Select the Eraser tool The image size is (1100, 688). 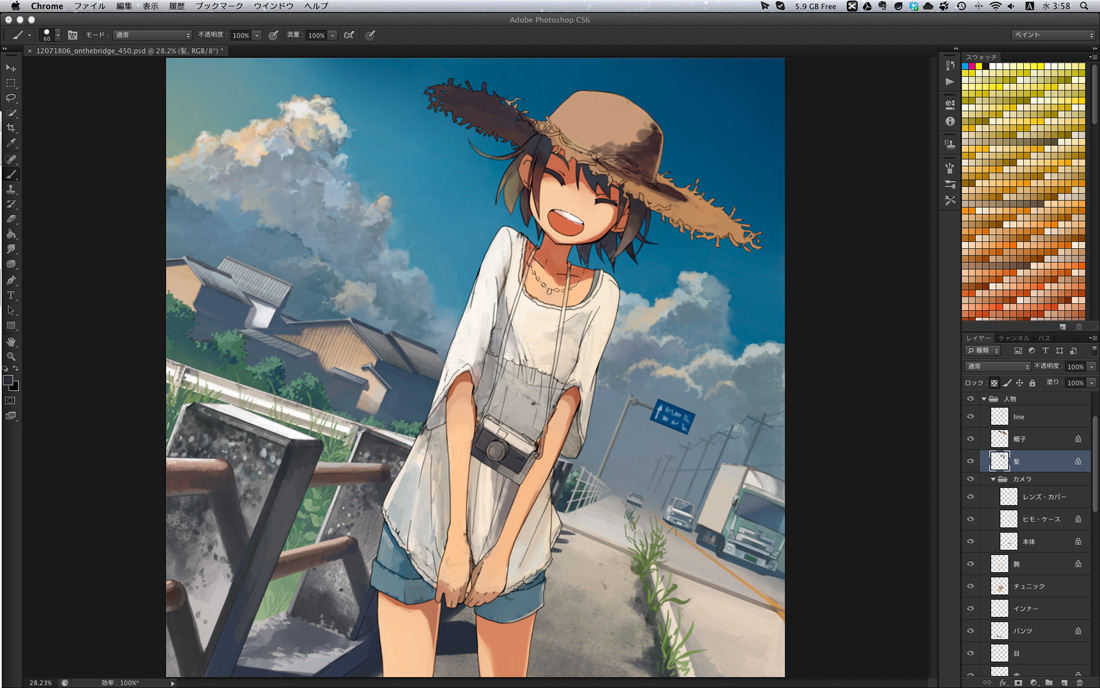(11, 219)
